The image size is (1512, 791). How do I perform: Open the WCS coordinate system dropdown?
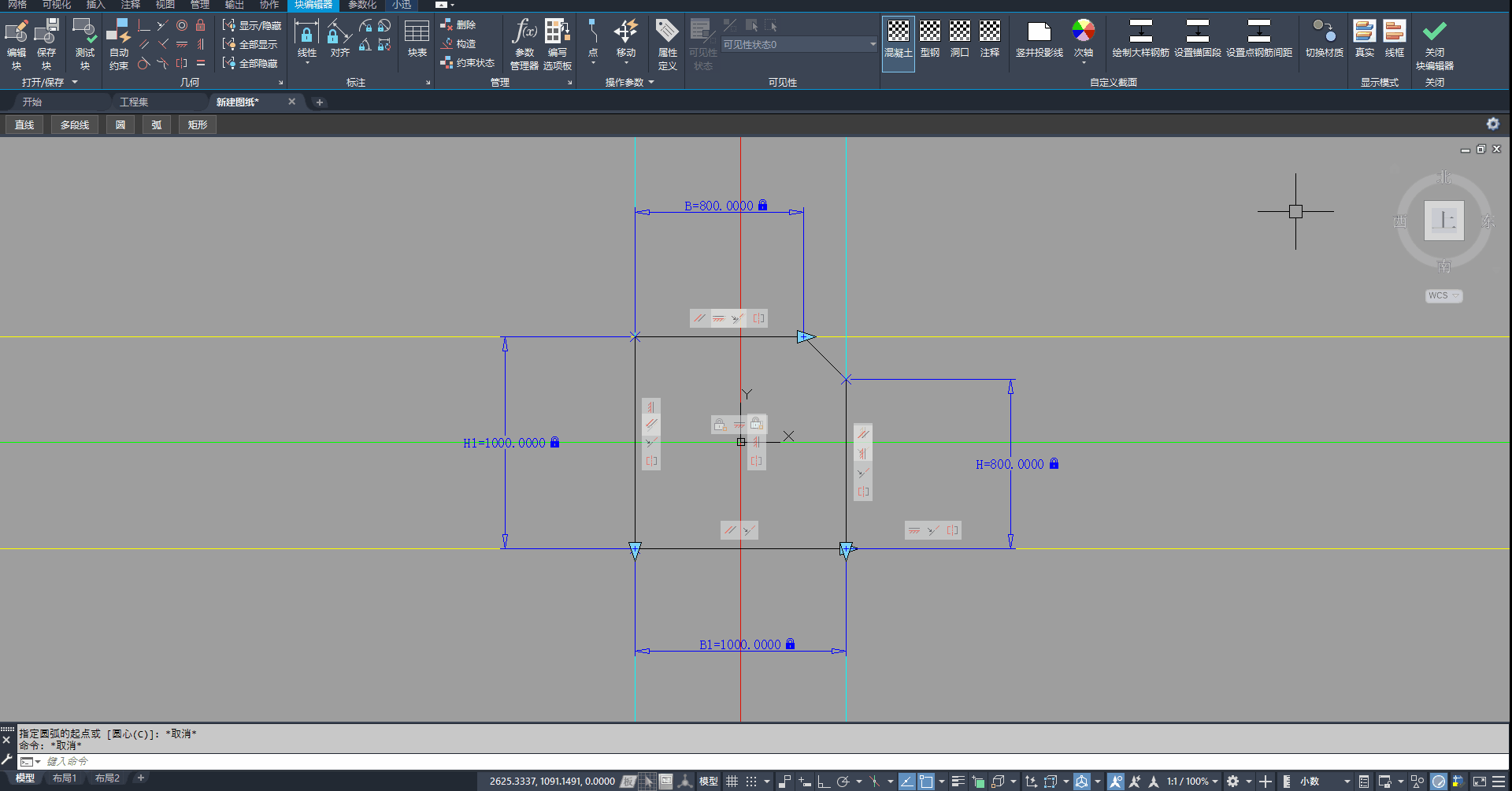click(x=1443, y=295)
